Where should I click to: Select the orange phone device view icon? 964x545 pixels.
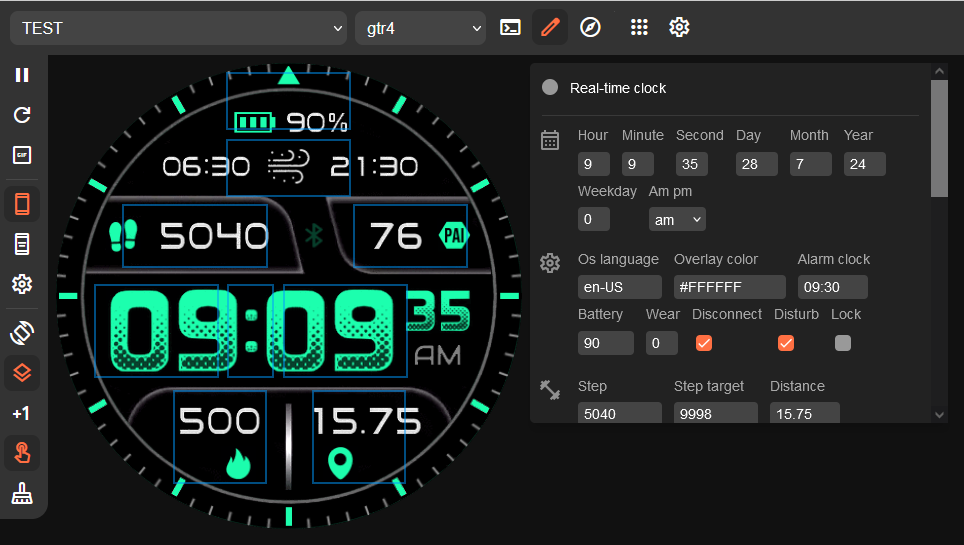[22, 204]
